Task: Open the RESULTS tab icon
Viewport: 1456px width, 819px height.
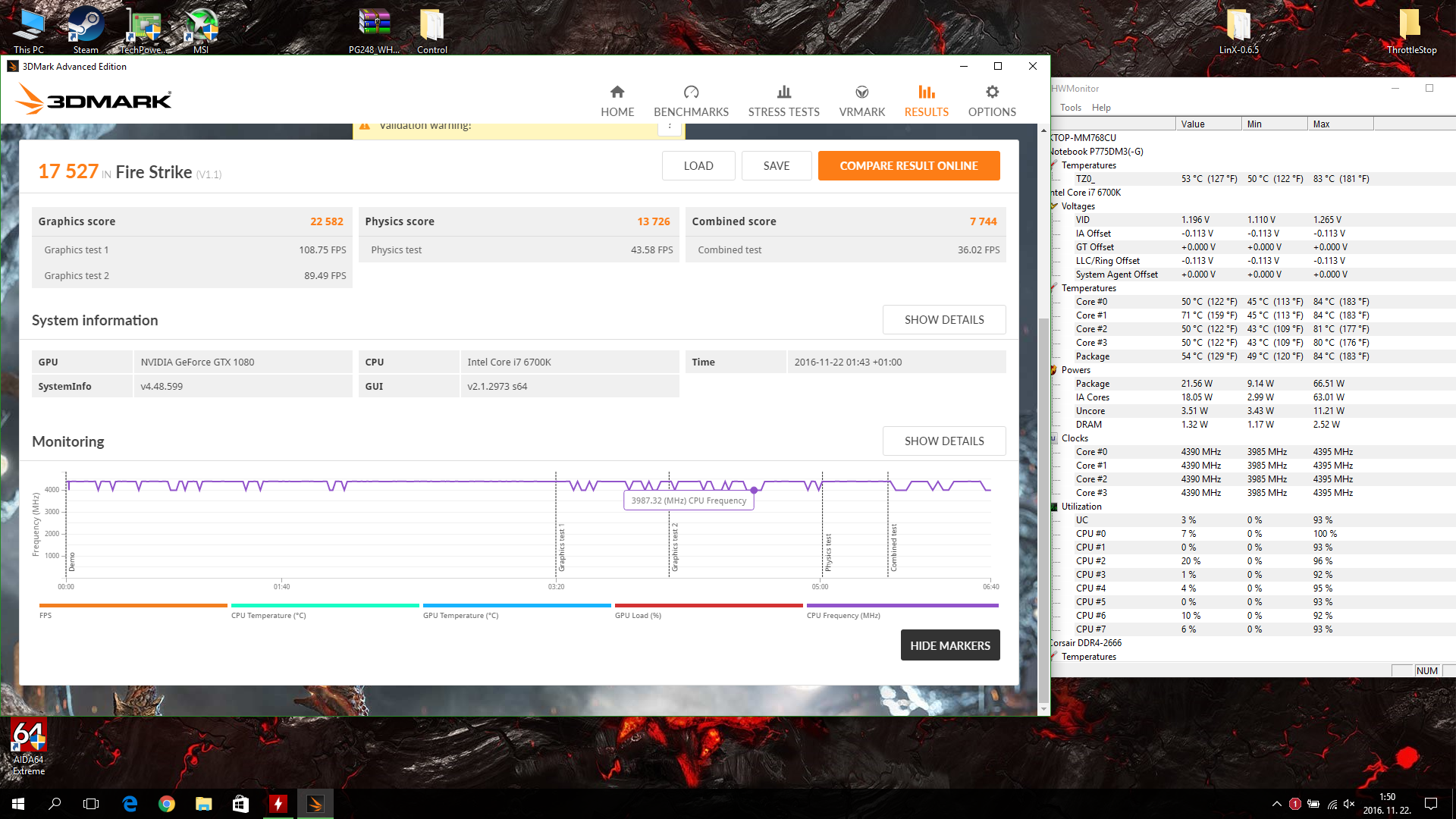Action: click(x=927, y=92)
